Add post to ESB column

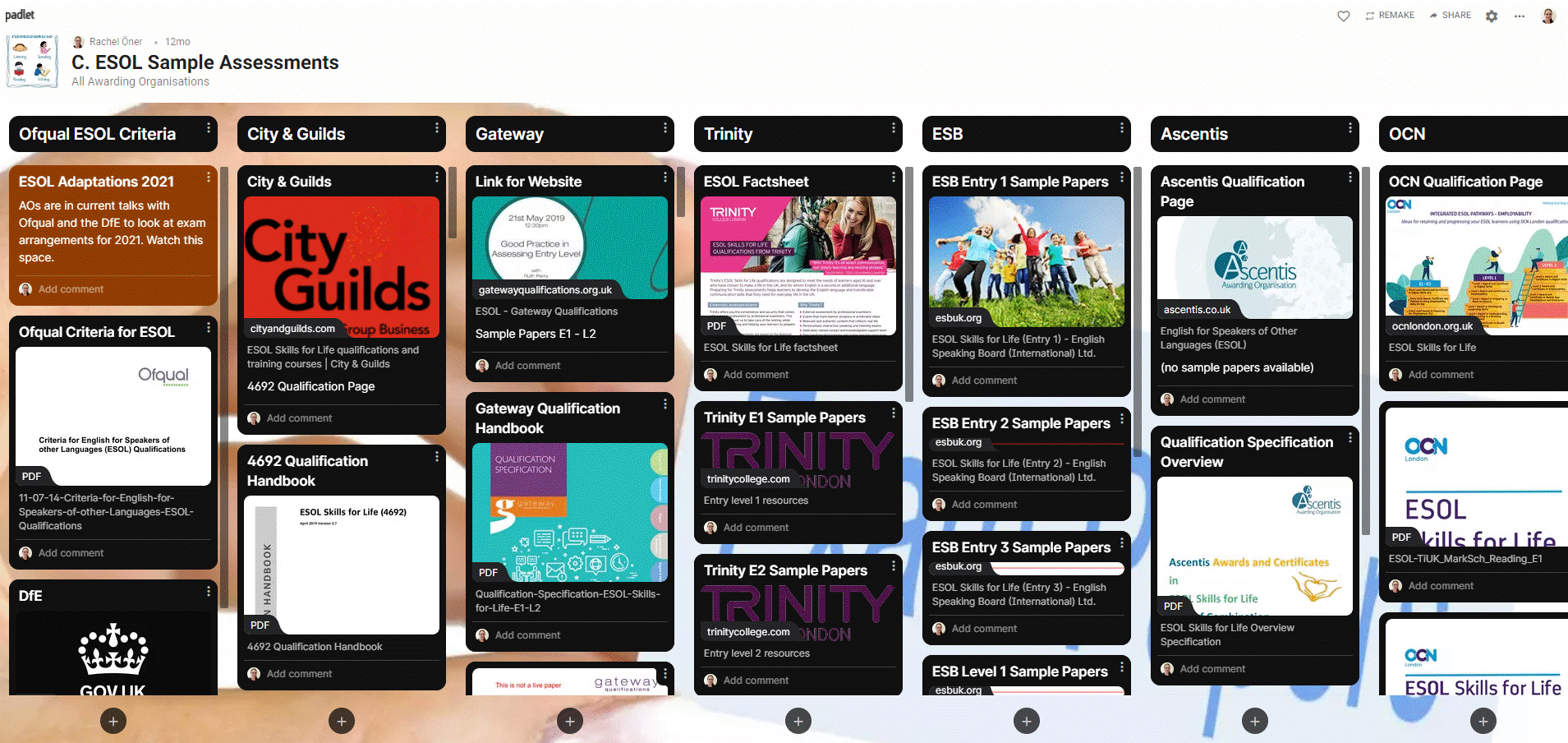[x=1027, y=721]
